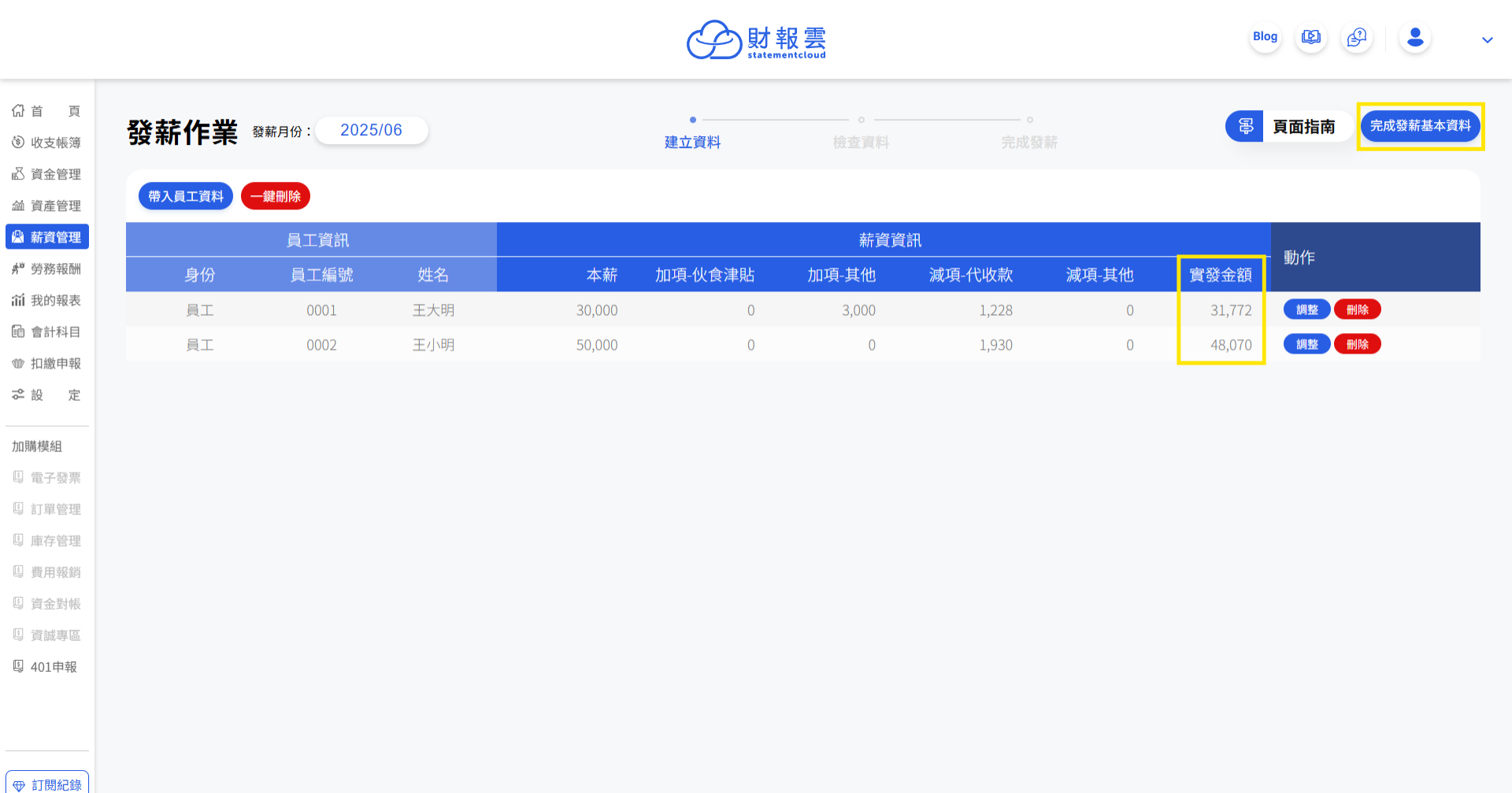The height and width of the screenshot is (793, 1512).
Task: Click the user profile avatar icon
Action: pyautogui.click(x=1415, y=37)
